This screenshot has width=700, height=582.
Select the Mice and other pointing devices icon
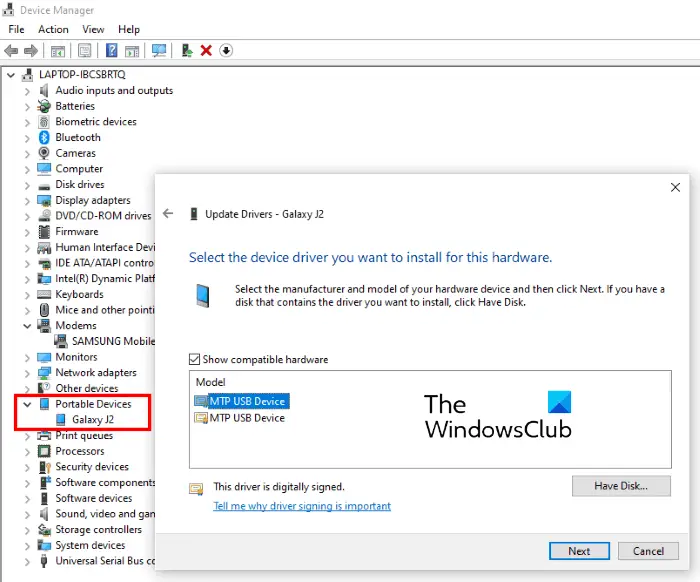pos(44,310)
